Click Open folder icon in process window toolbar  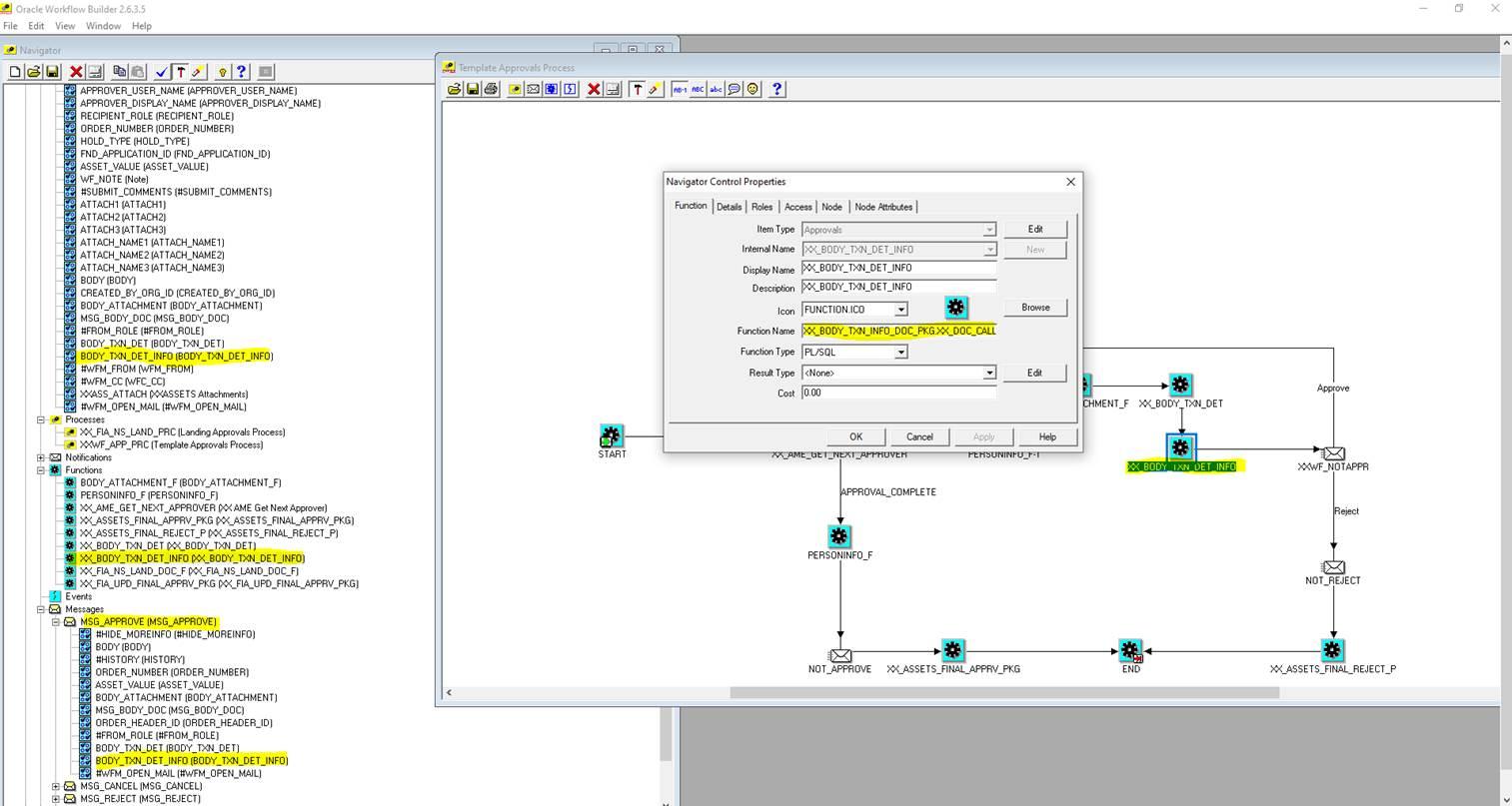454,89
